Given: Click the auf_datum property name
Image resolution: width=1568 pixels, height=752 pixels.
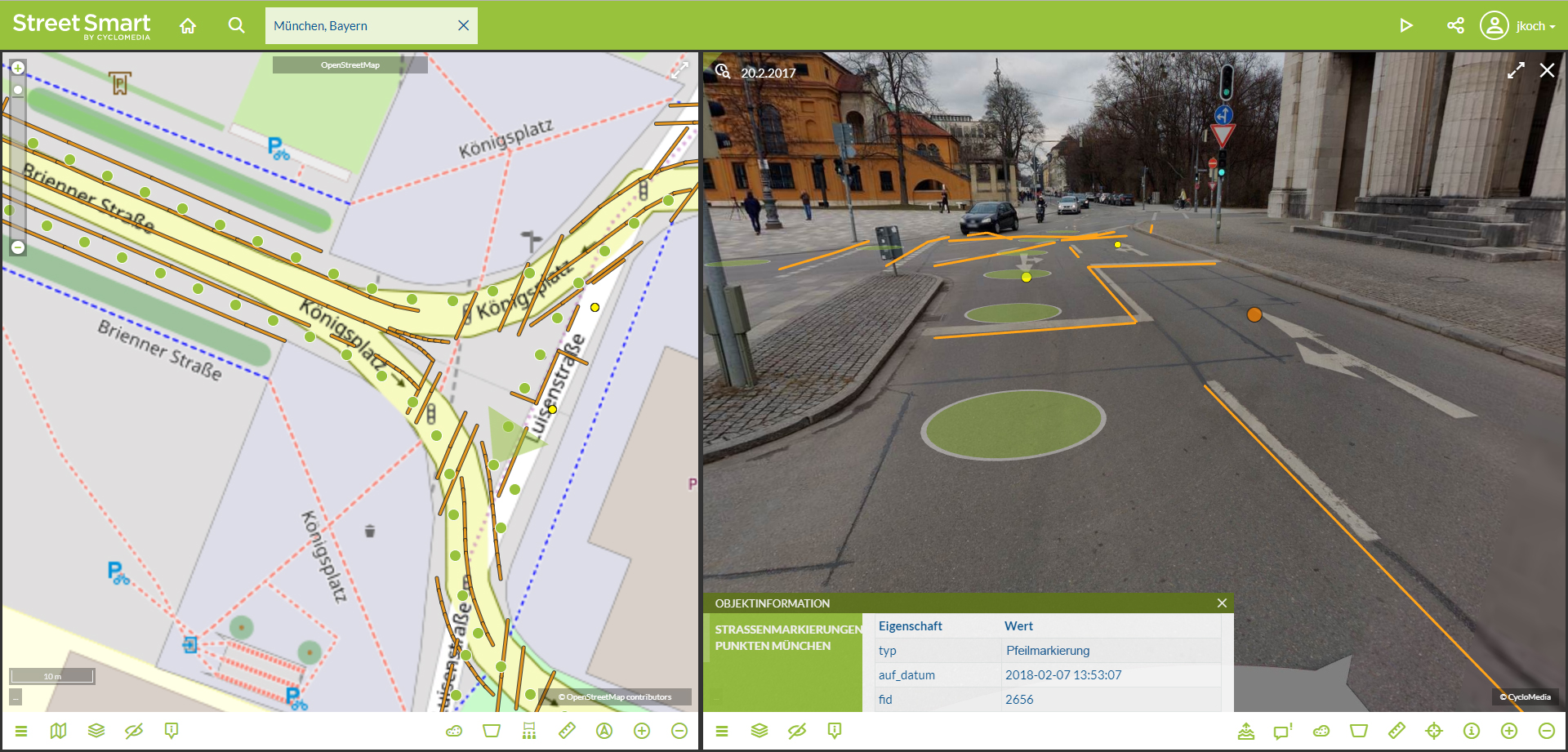Looking at the screenshot, I should [x=906, y=675].
